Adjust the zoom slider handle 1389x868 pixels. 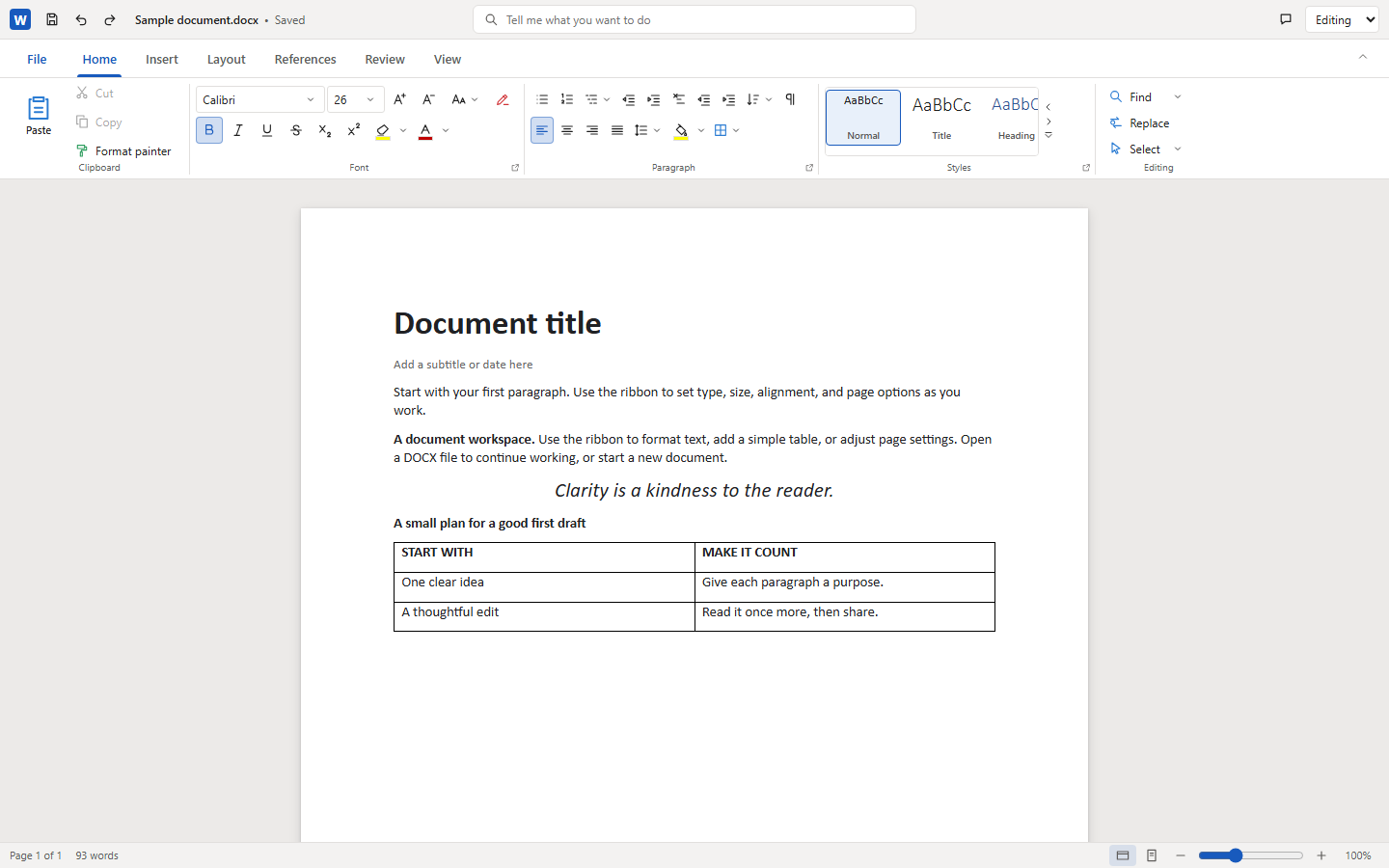click(x=1236, y=855)
